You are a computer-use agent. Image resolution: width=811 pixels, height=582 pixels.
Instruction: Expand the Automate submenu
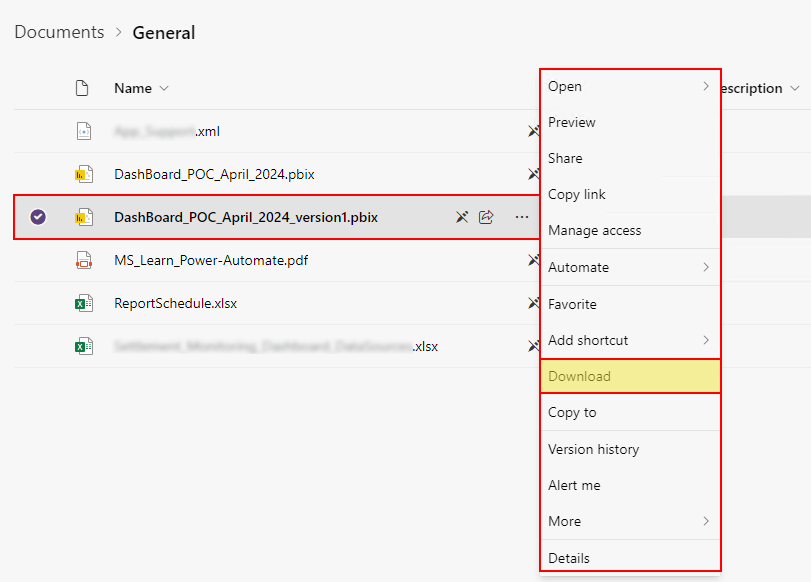tap(706, 267)
